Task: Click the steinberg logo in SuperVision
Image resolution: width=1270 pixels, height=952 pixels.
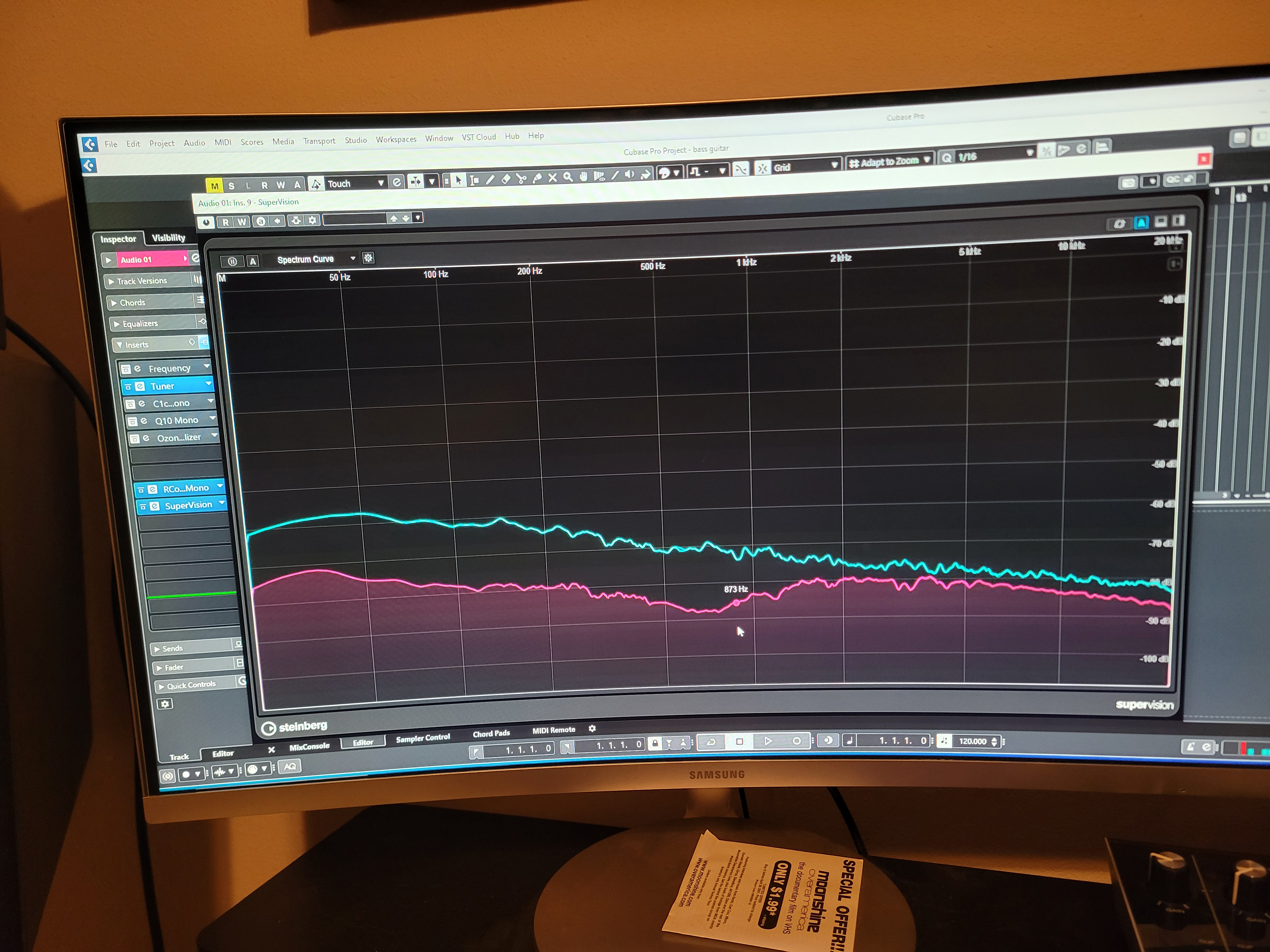Action: pos(294,727)
